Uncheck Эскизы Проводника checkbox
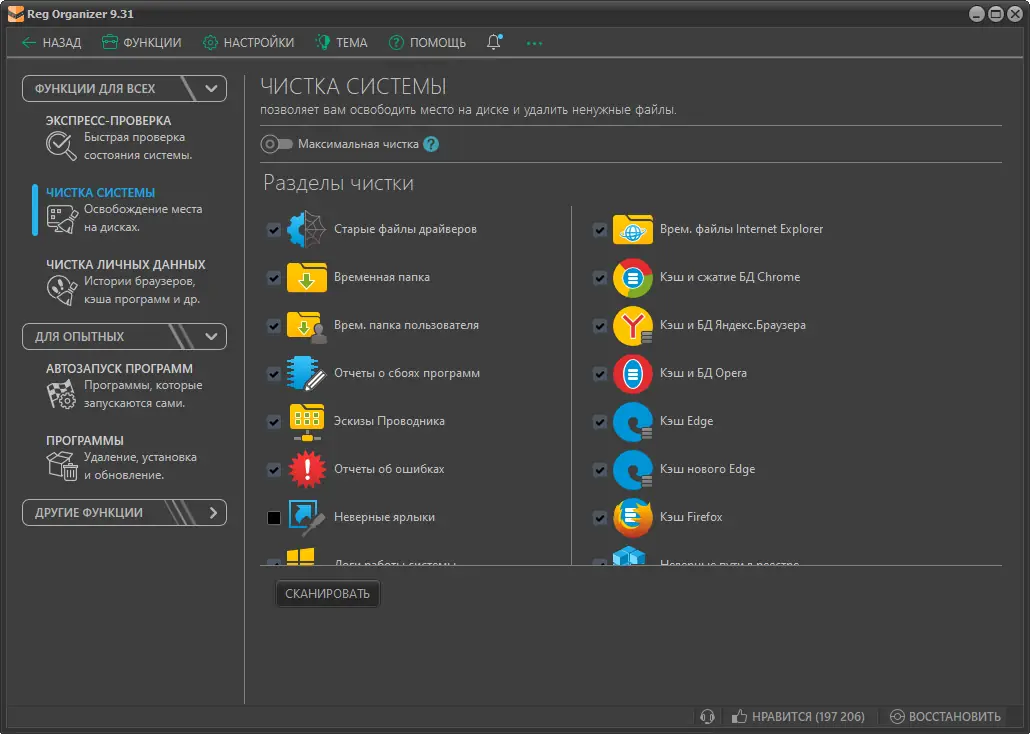The height and width of the screenshot is (734, 1030). [x=274, y=422]
